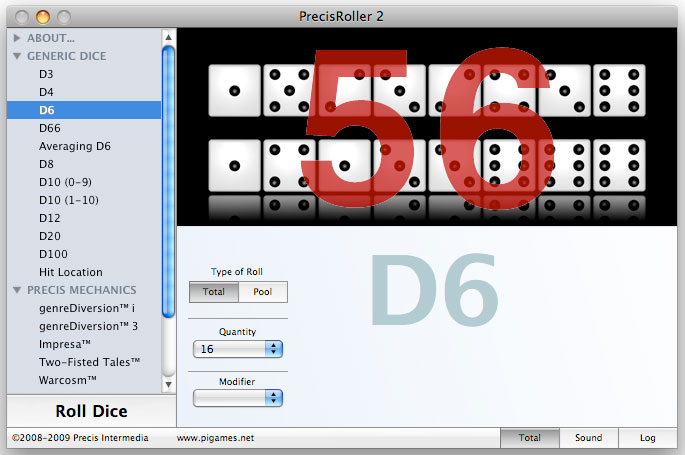Image resolution: width=685 pixels, height=455 pixels.
Task: Select D8 in the dice list
Action: click(84, 164)
